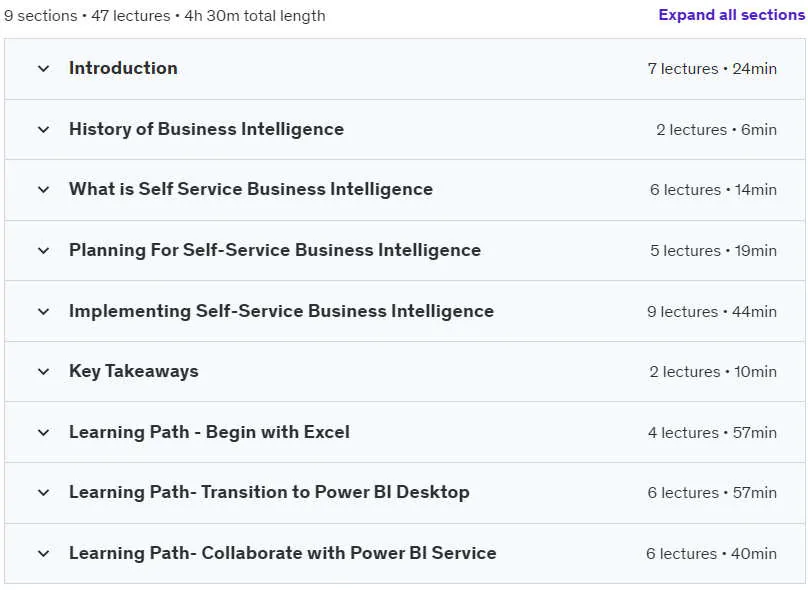808x590 pixels.
Task: Open chevron for Planning For Self-Service BI
Action: [x=44, y=250]
